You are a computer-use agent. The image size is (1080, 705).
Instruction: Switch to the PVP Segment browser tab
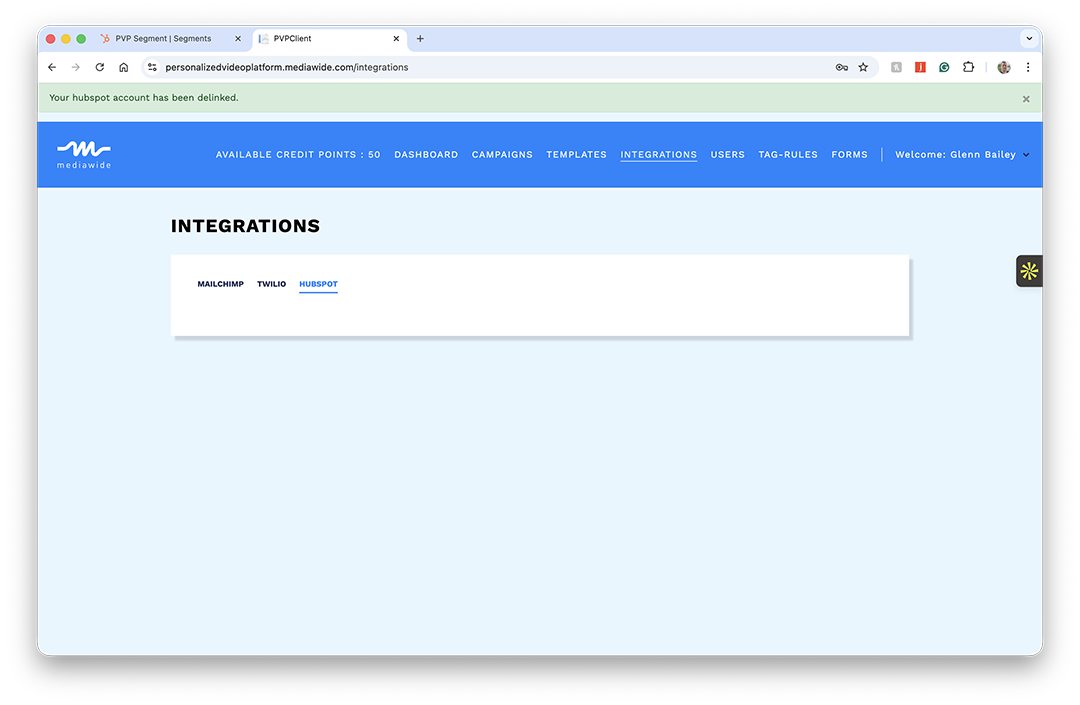[x=163, y=39]
